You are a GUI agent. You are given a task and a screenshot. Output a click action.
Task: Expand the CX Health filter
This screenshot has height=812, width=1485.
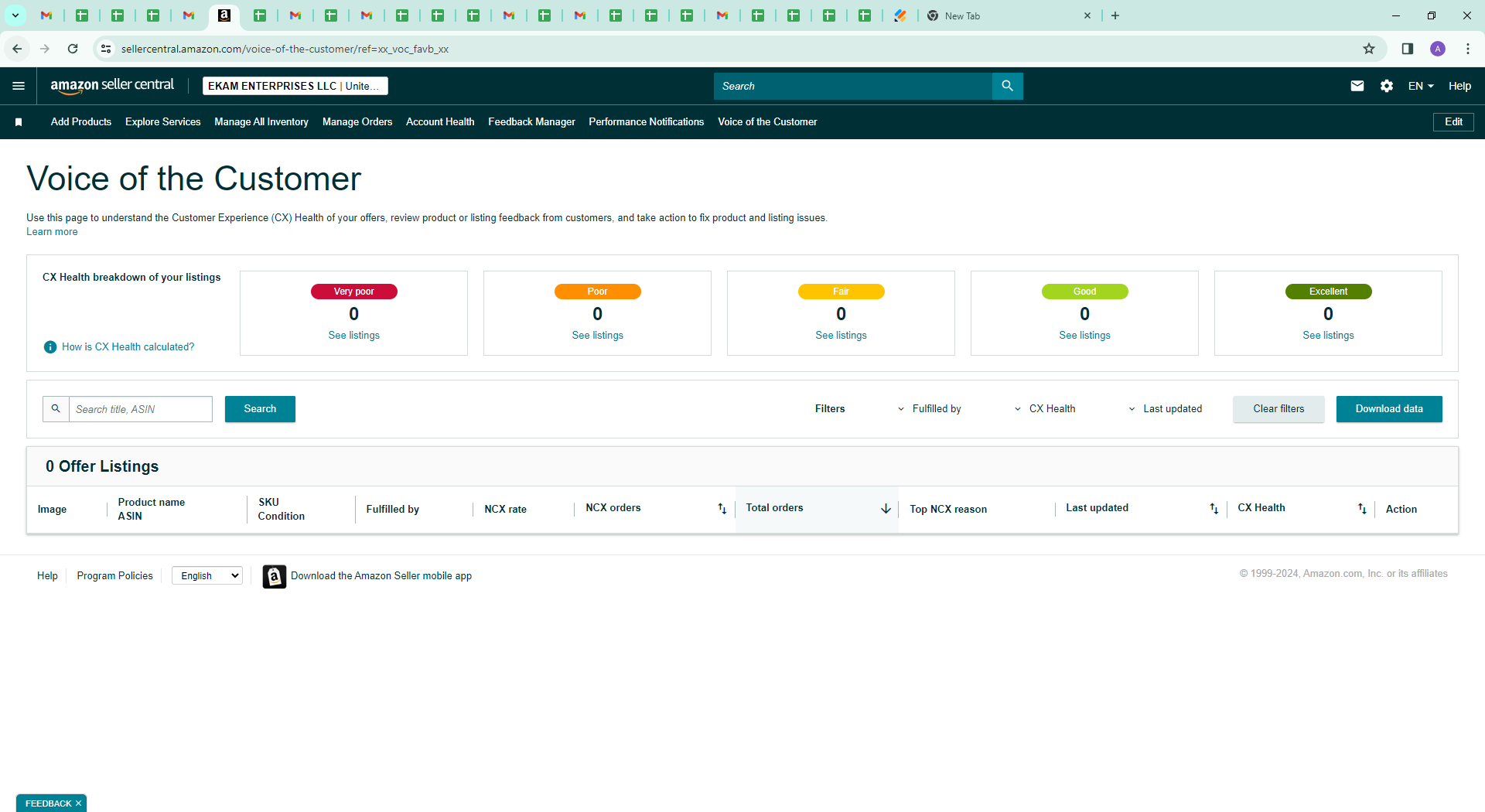point(1045,409)
